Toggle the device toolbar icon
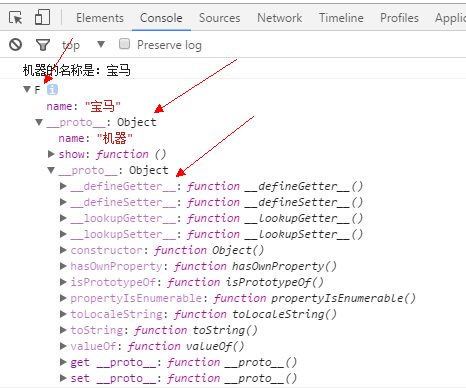 click(x=42, y=17)
